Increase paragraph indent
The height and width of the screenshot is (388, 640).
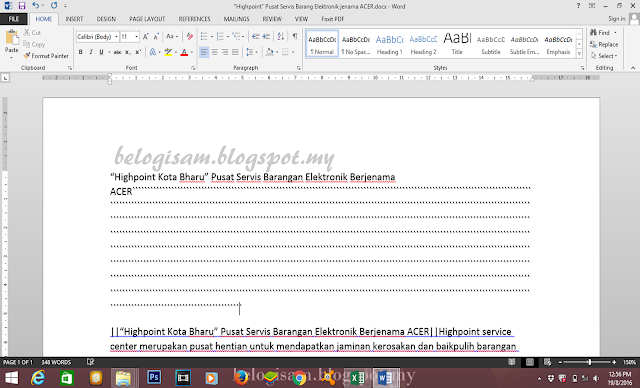[x=266, y=37]
